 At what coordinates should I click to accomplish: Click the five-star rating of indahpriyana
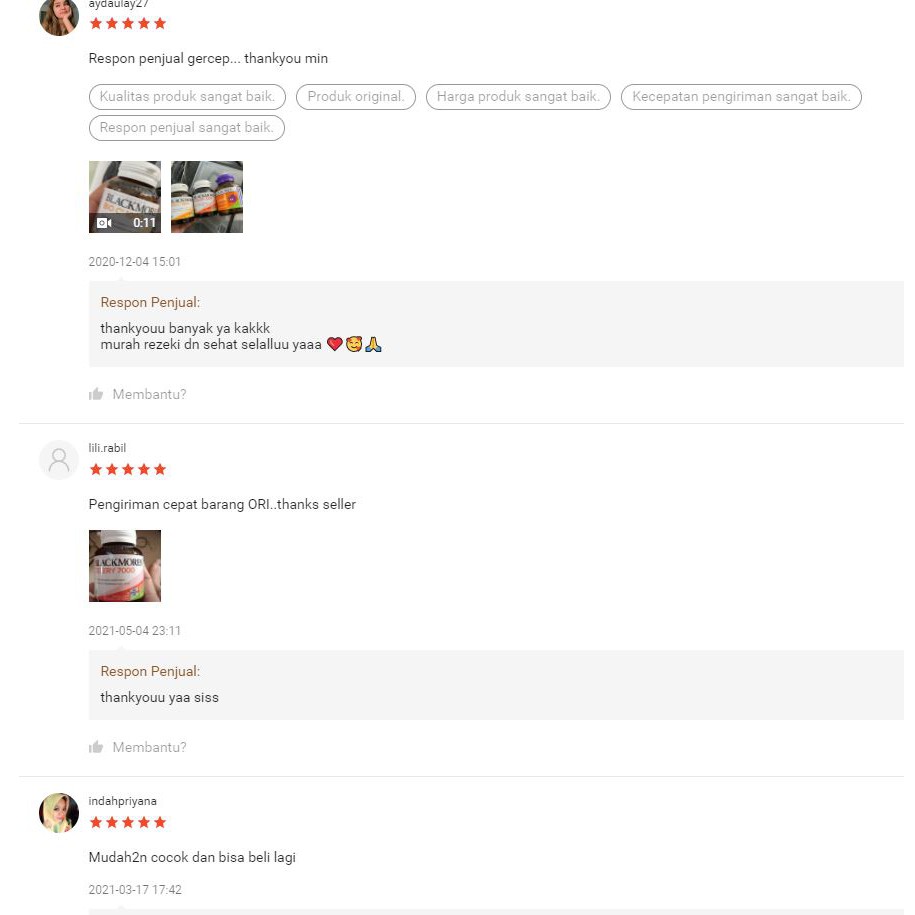(x=128, y=823)
